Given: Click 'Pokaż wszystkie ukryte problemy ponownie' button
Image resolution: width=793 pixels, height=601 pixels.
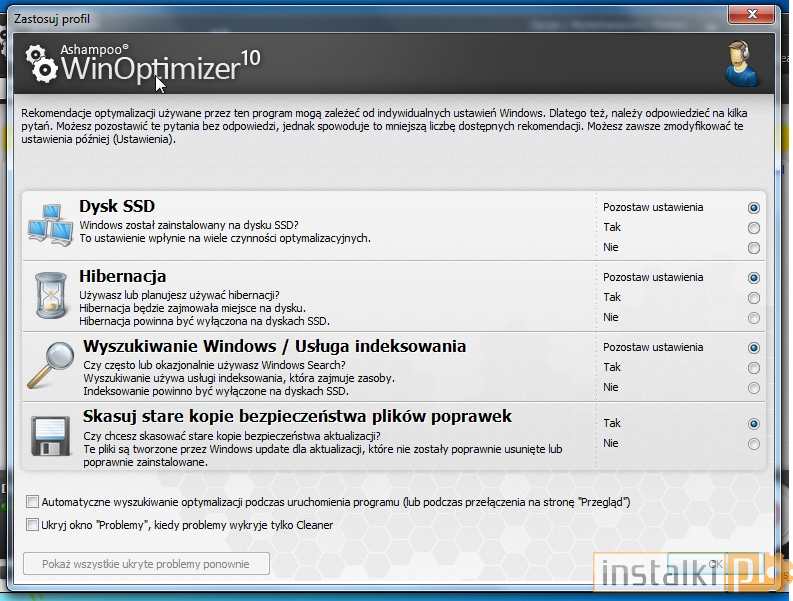Looking at the screenshot, I should coord(146,564).
